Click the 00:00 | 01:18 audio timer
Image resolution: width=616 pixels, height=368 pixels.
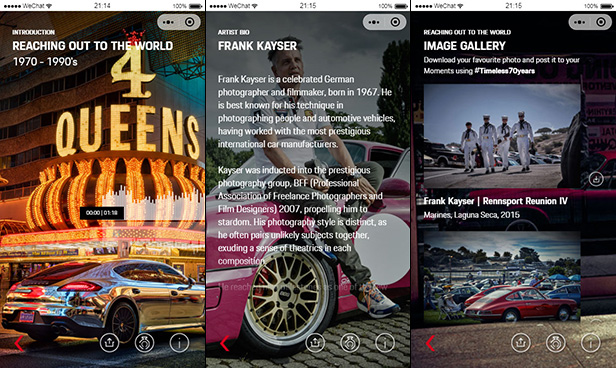coord(102,213)
